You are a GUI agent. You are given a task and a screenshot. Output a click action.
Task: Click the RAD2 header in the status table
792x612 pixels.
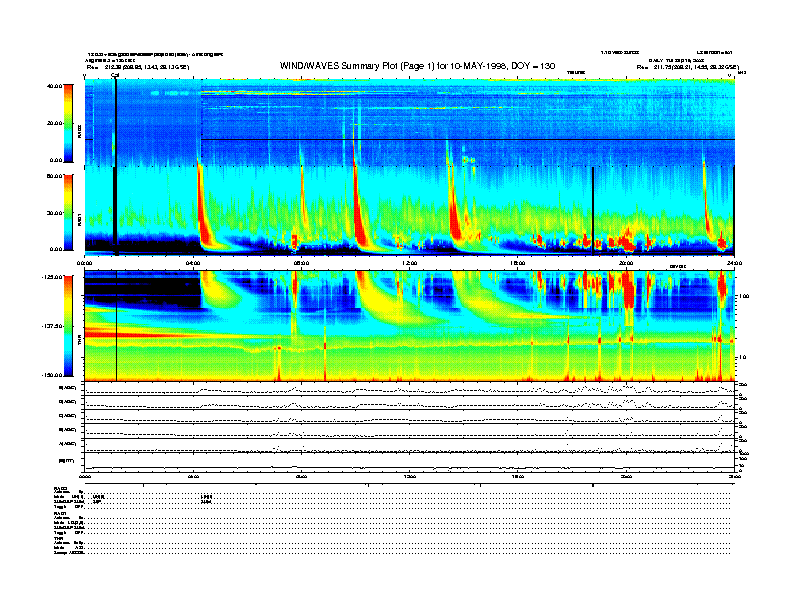[61, 489]
